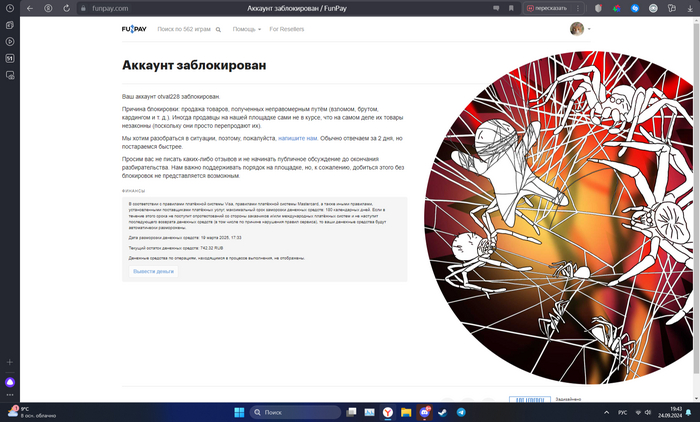
Task: Click the user avatar in FunPay header
Action: [x=577, y=29]
